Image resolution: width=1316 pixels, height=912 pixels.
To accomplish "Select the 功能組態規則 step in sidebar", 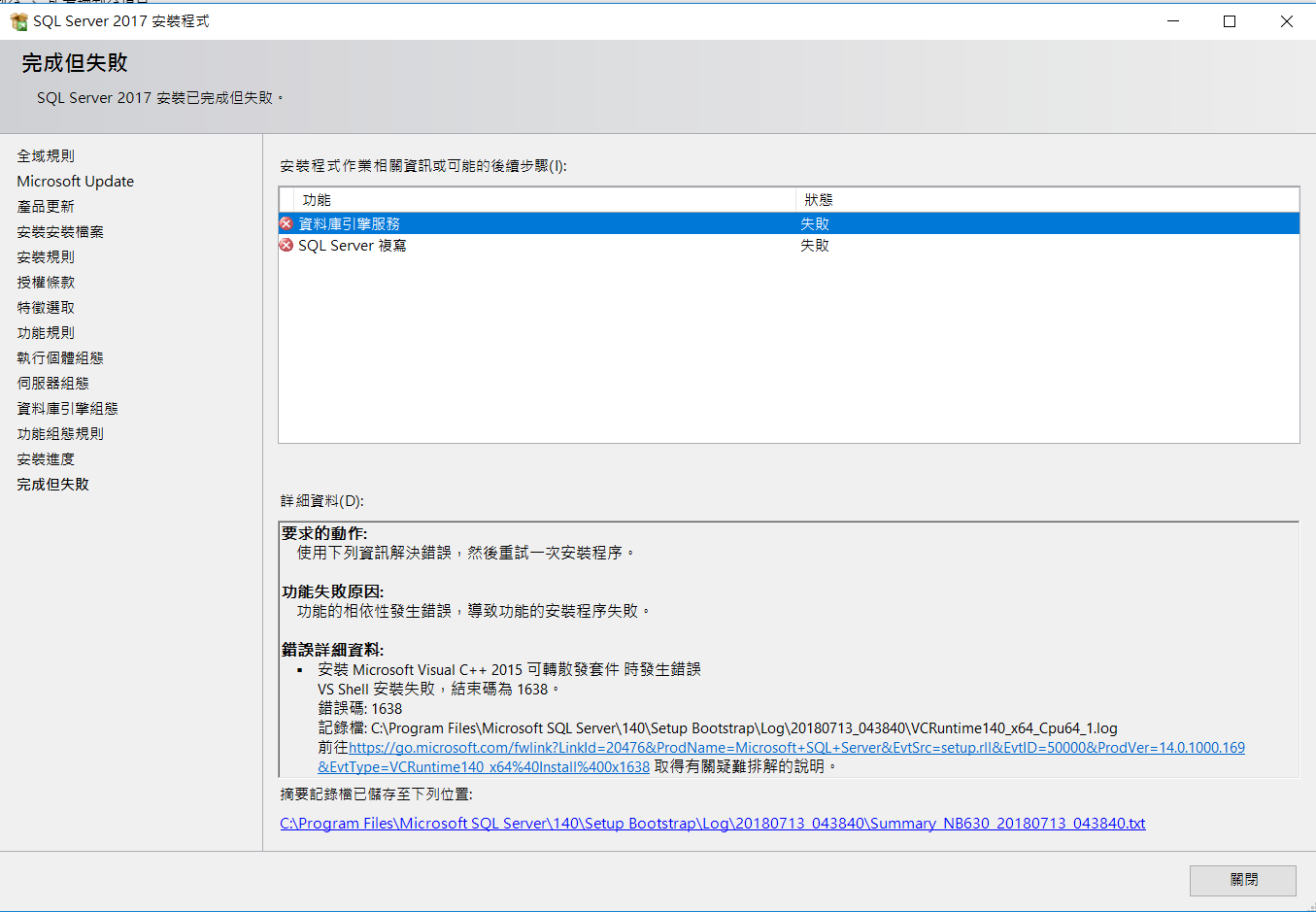I will pyautogui.click(x=60, y=433).
